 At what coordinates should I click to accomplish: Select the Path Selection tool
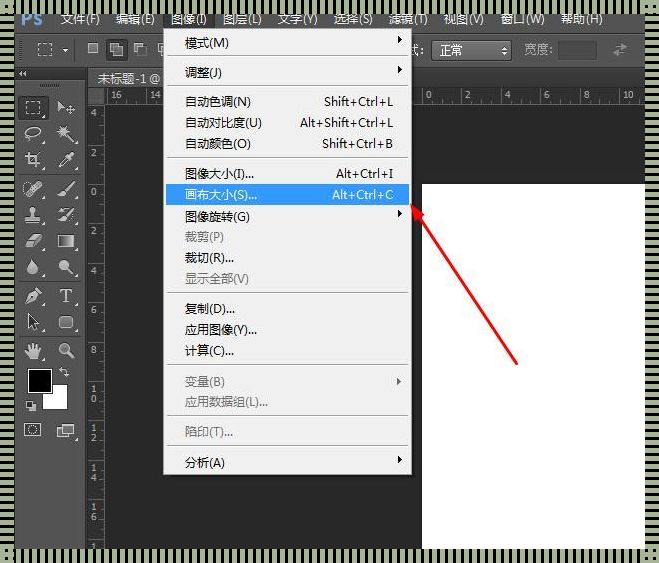click(33, 322)
